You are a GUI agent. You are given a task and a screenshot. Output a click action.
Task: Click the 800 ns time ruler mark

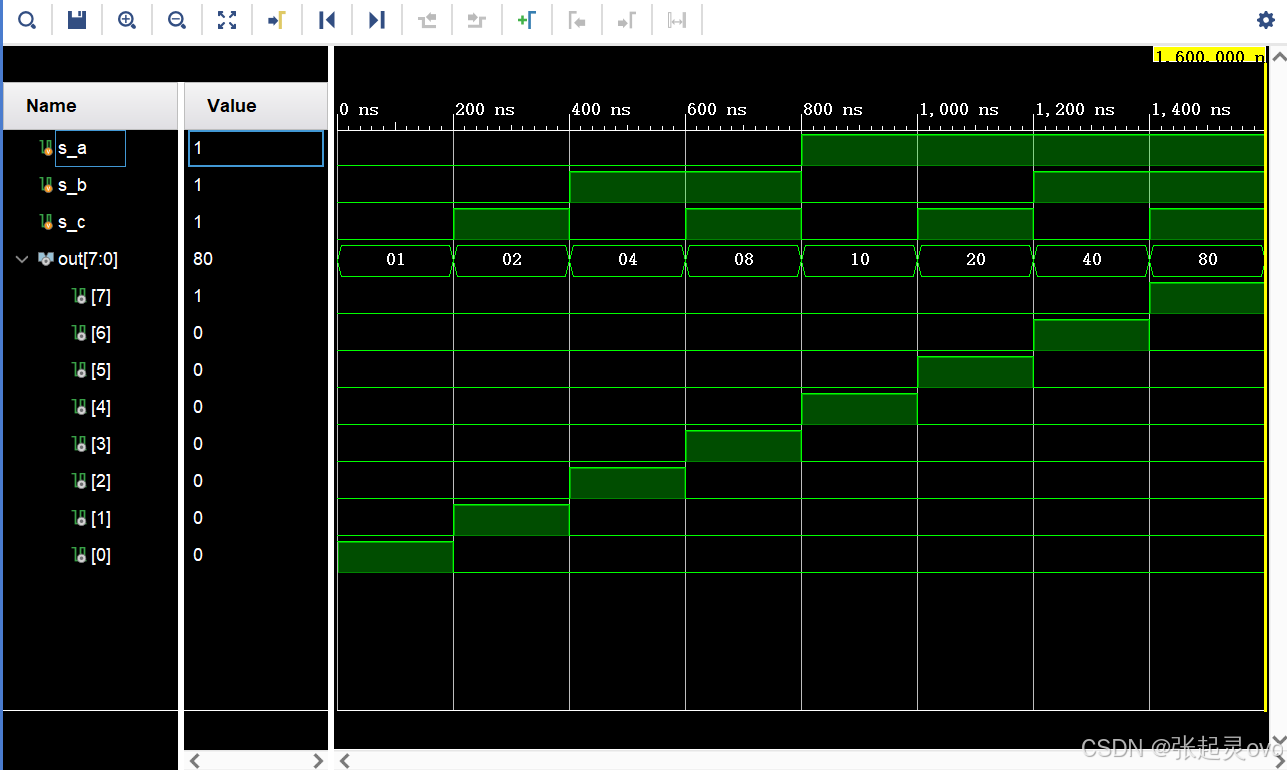tap(833, 110)
